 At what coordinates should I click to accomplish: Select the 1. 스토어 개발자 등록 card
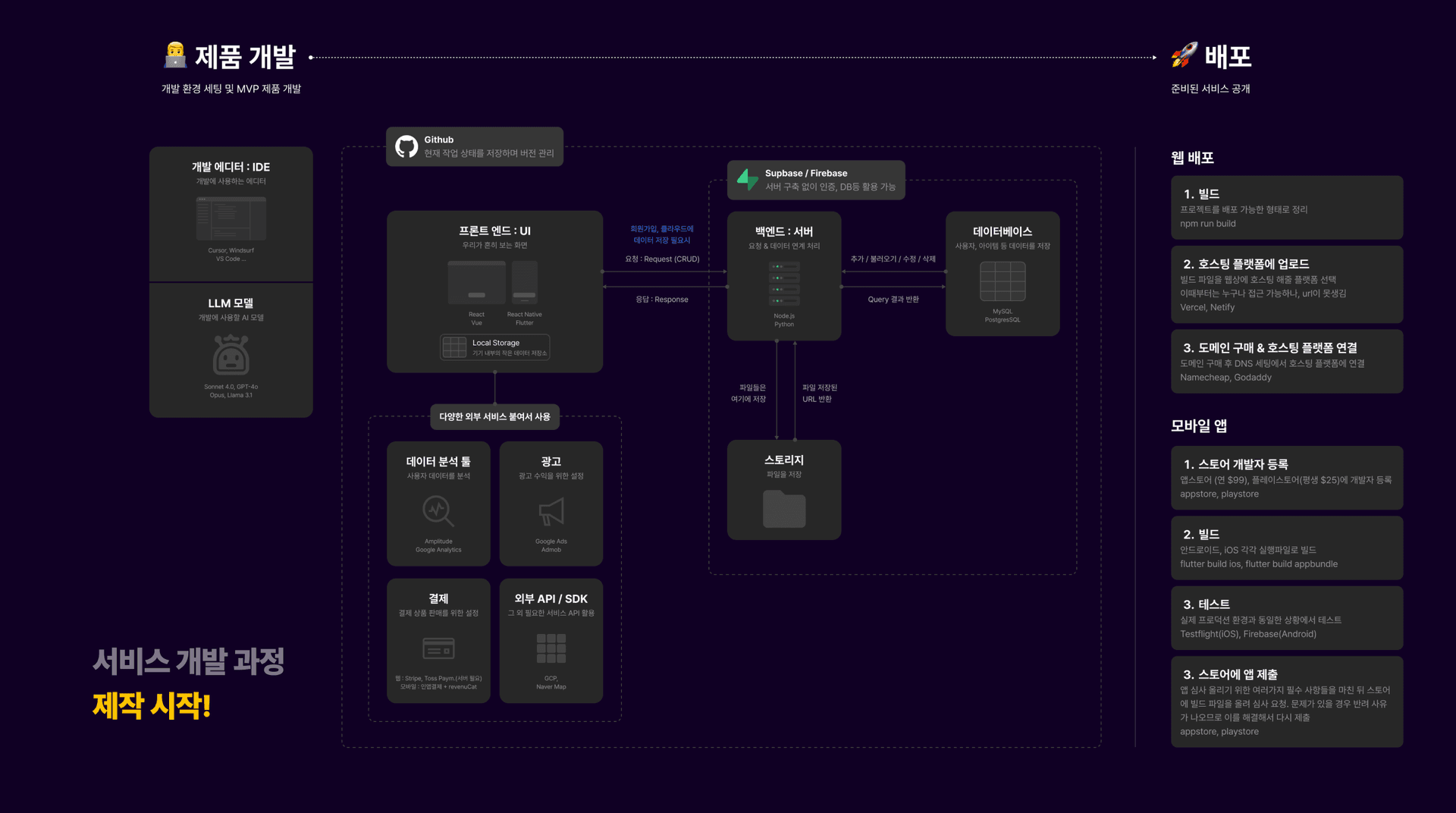pos(1286,478)
